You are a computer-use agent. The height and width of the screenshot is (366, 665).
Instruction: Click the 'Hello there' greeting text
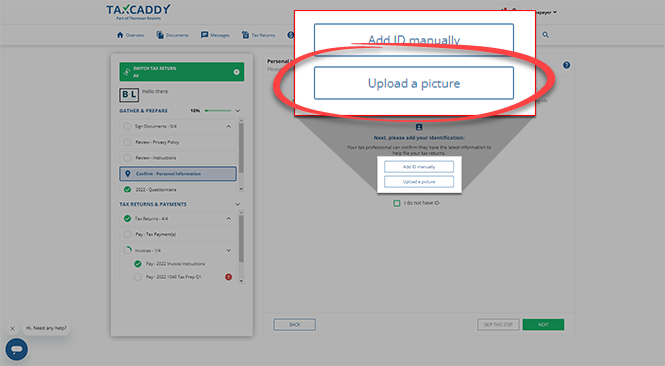point(155,91)
